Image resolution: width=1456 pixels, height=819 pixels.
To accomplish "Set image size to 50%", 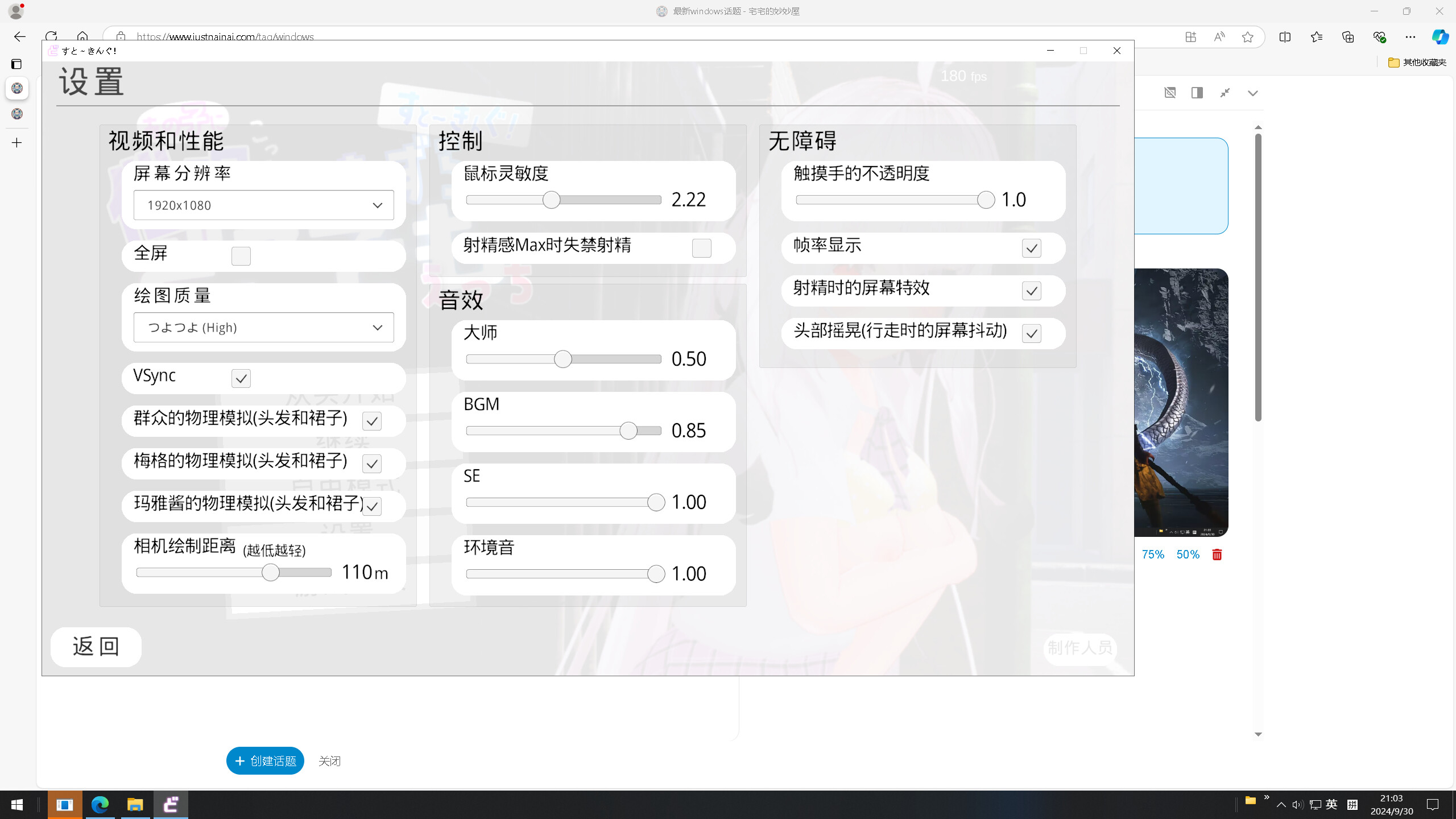I will click(1188, 555).
